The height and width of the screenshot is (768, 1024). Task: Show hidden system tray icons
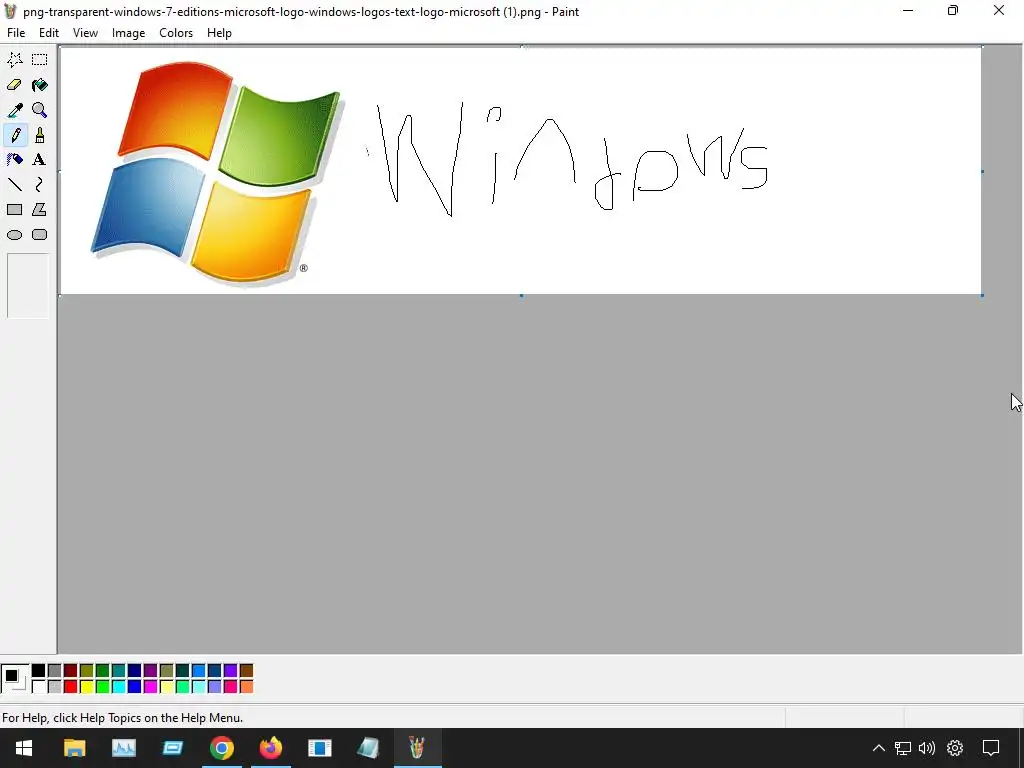pyautogui.click(x=879, y=748)
